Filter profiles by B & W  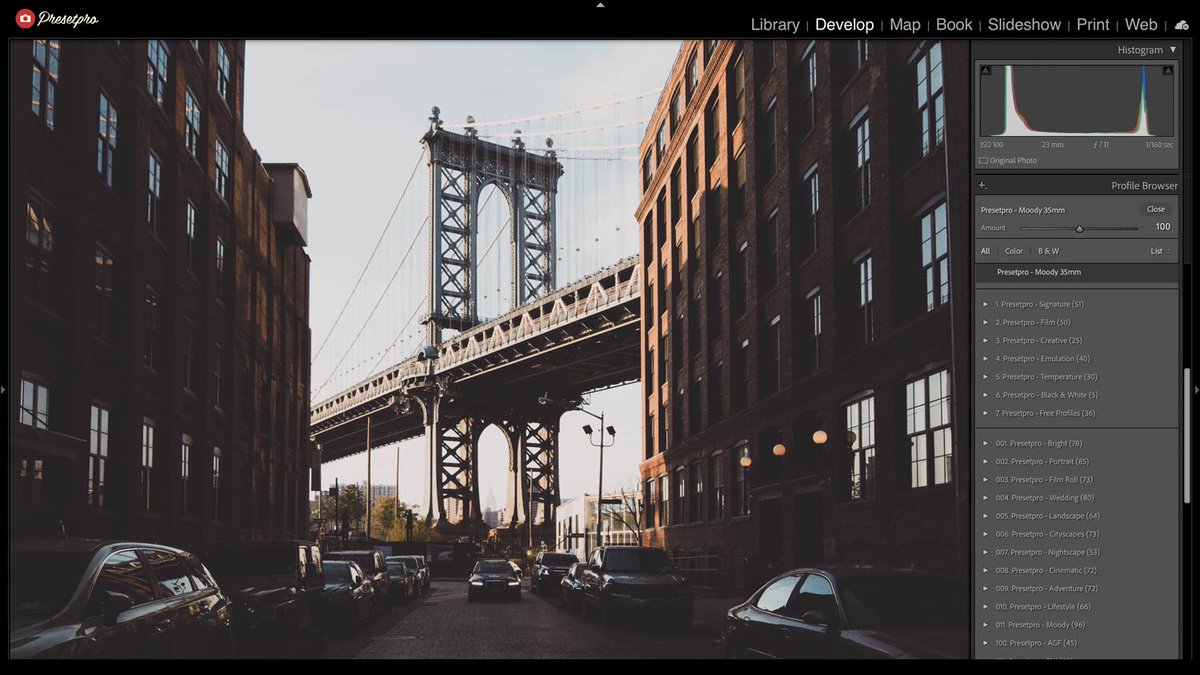1048,251
